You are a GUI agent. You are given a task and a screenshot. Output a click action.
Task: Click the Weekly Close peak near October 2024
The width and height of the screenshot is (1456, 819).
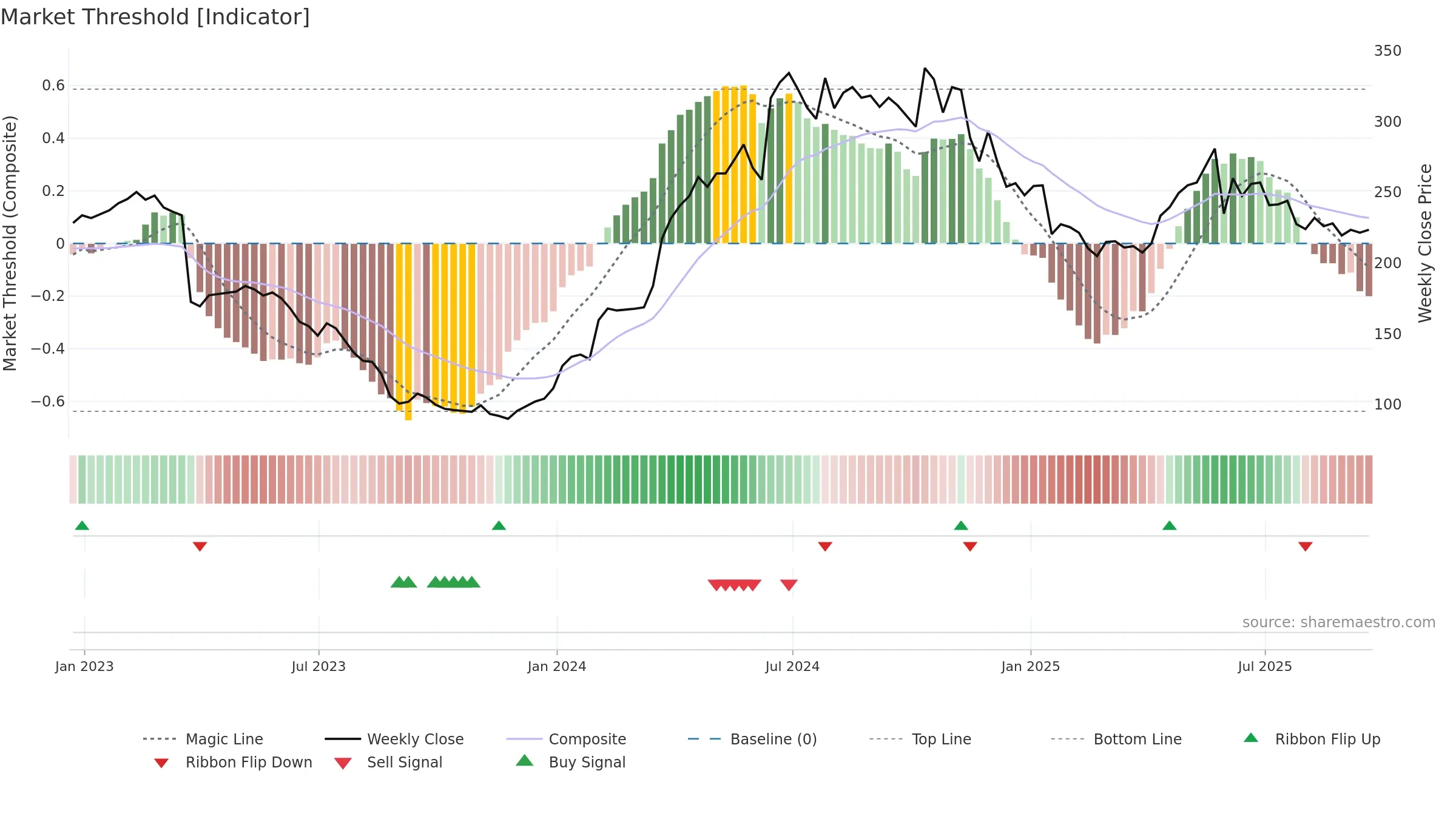click(925, 69)
